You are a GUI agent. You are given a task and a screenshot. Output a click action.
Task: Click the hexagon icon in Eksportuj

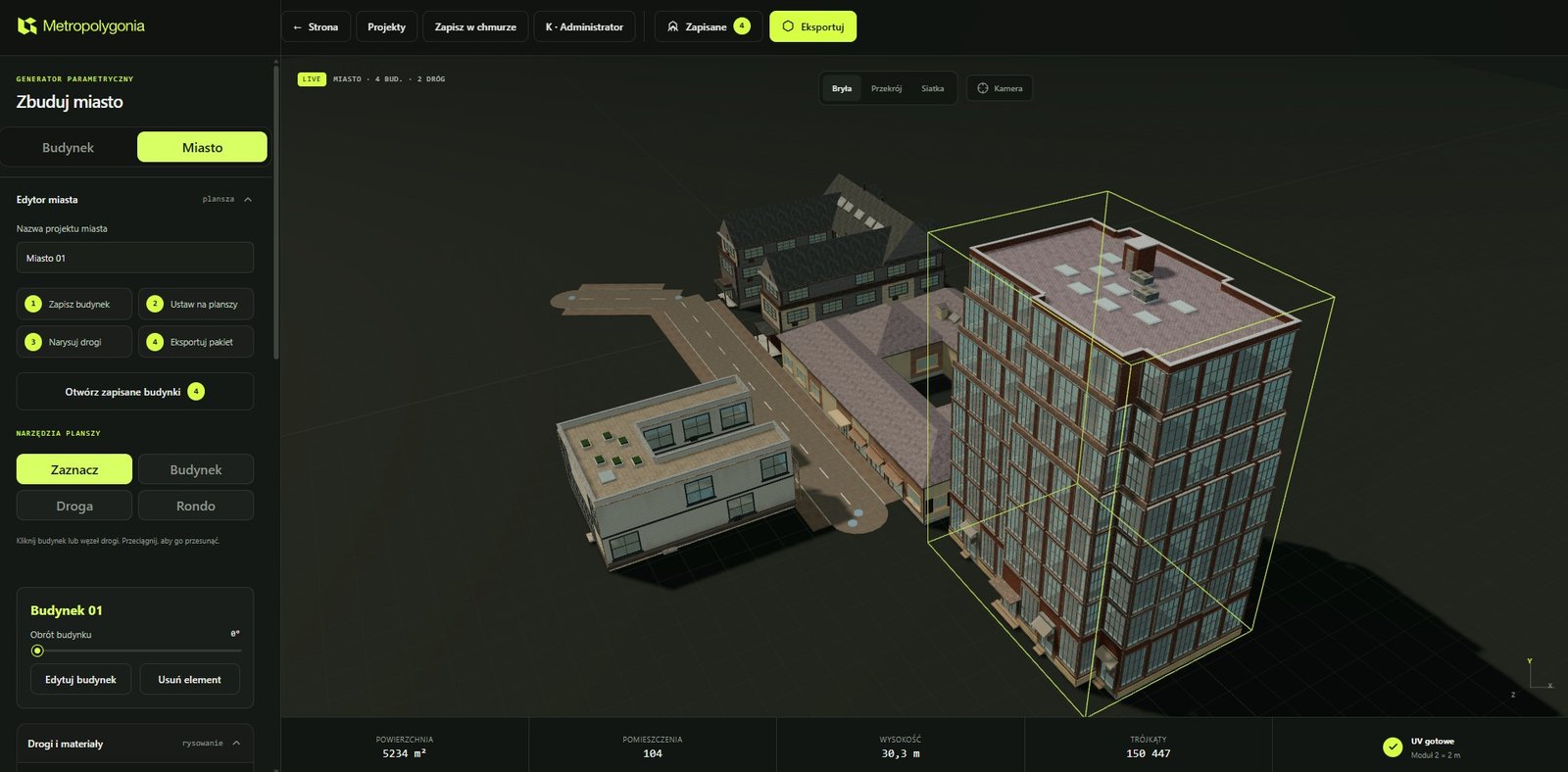787,26
